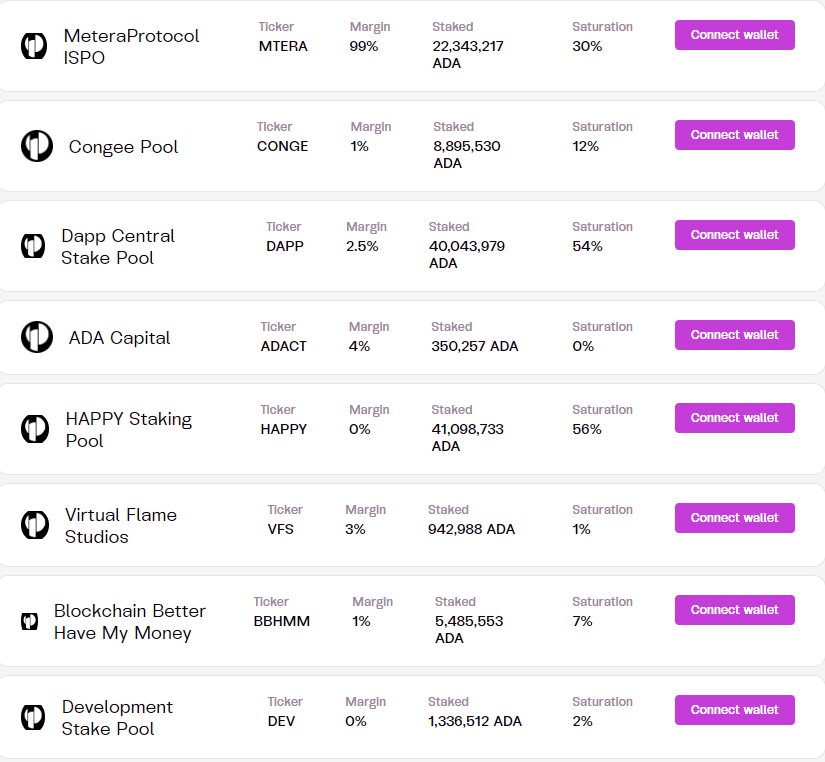
Task: Connect wallet for Congee Pool
Action: 734,135
